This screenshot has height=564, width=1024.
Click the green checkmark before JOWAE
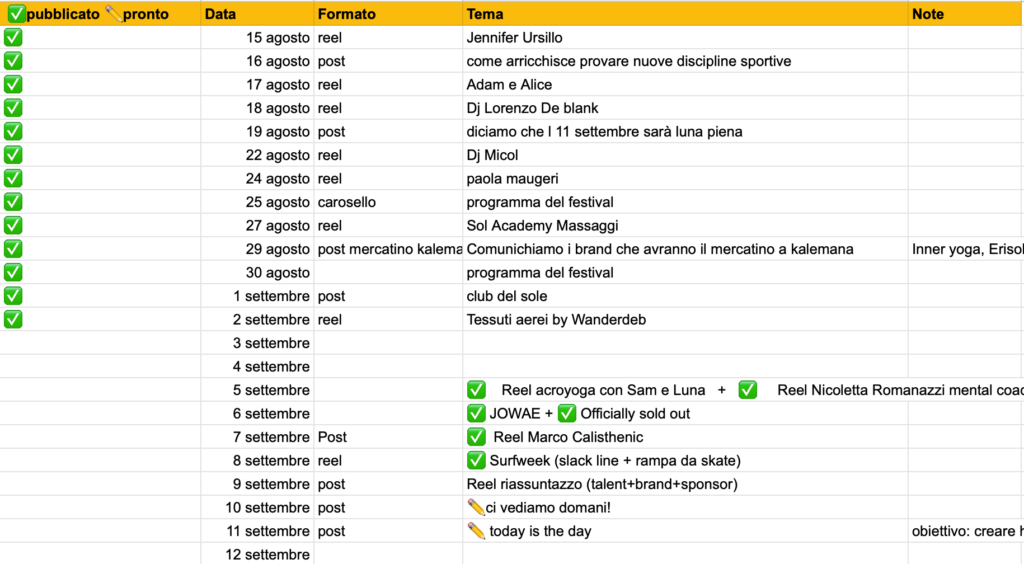click(x=477, y=414)
